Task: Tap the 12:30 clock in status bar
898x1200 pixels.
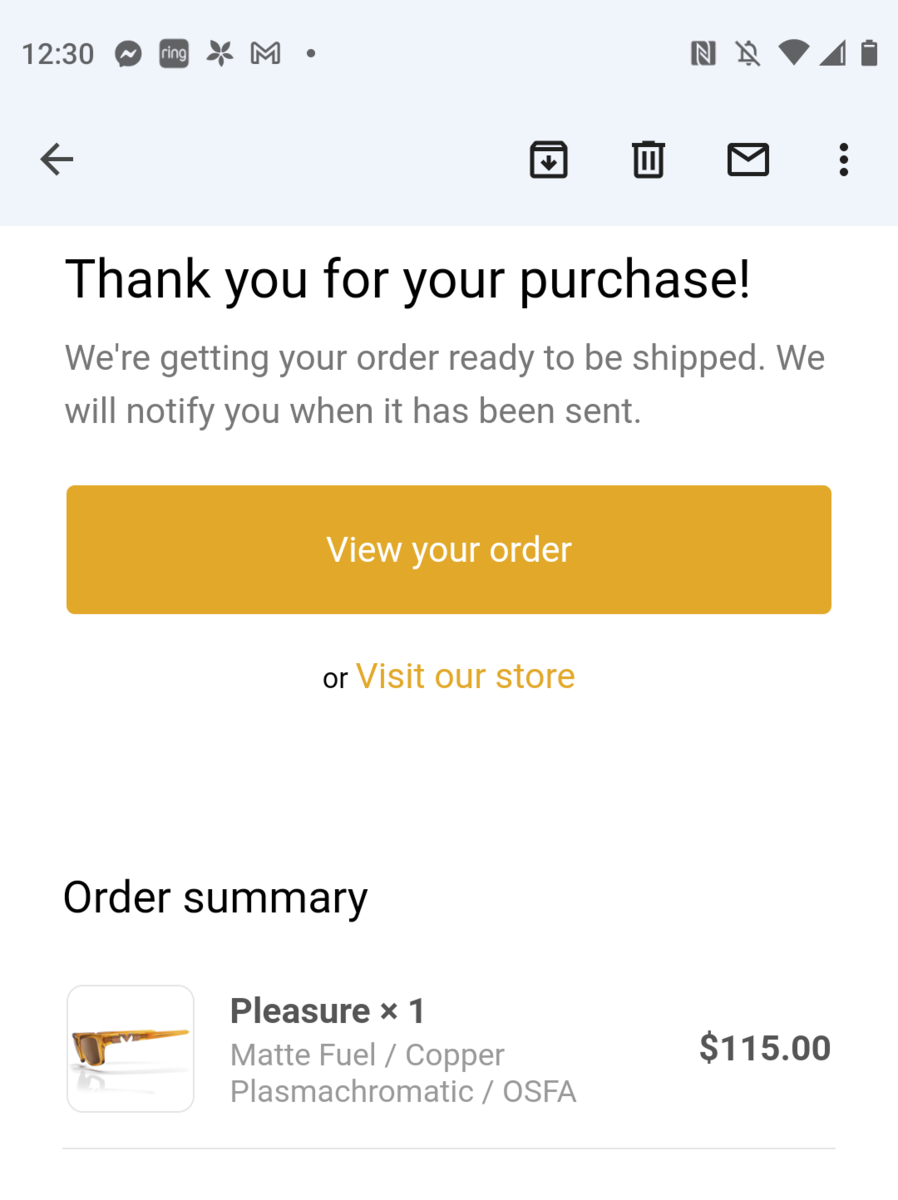Action: pos(58,54)
